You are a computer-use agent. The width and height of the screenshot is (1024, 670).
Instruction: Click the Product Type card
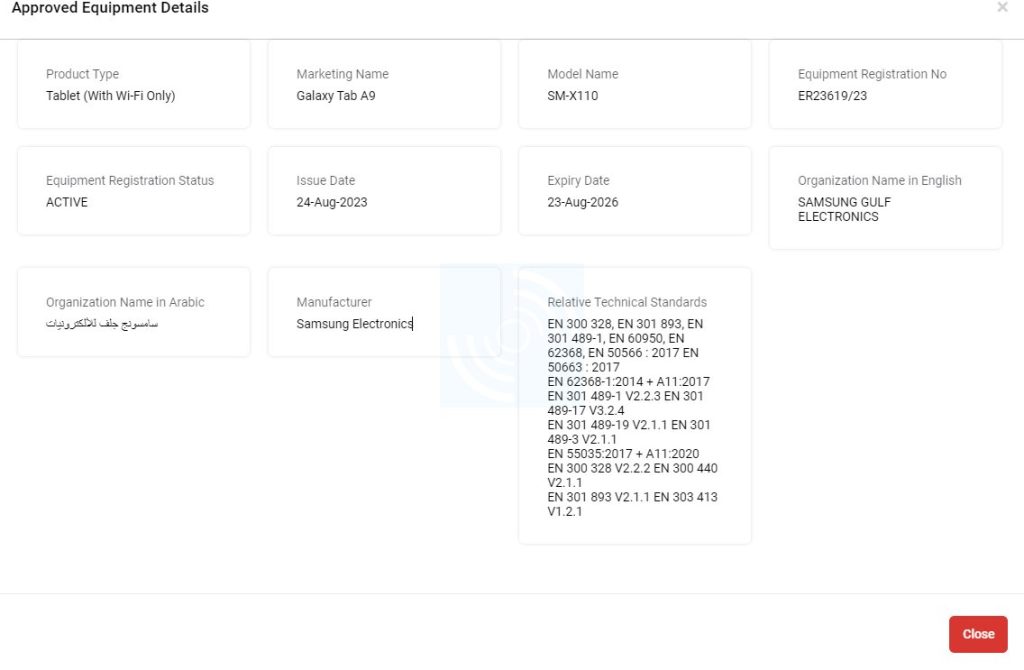(133, 84)
